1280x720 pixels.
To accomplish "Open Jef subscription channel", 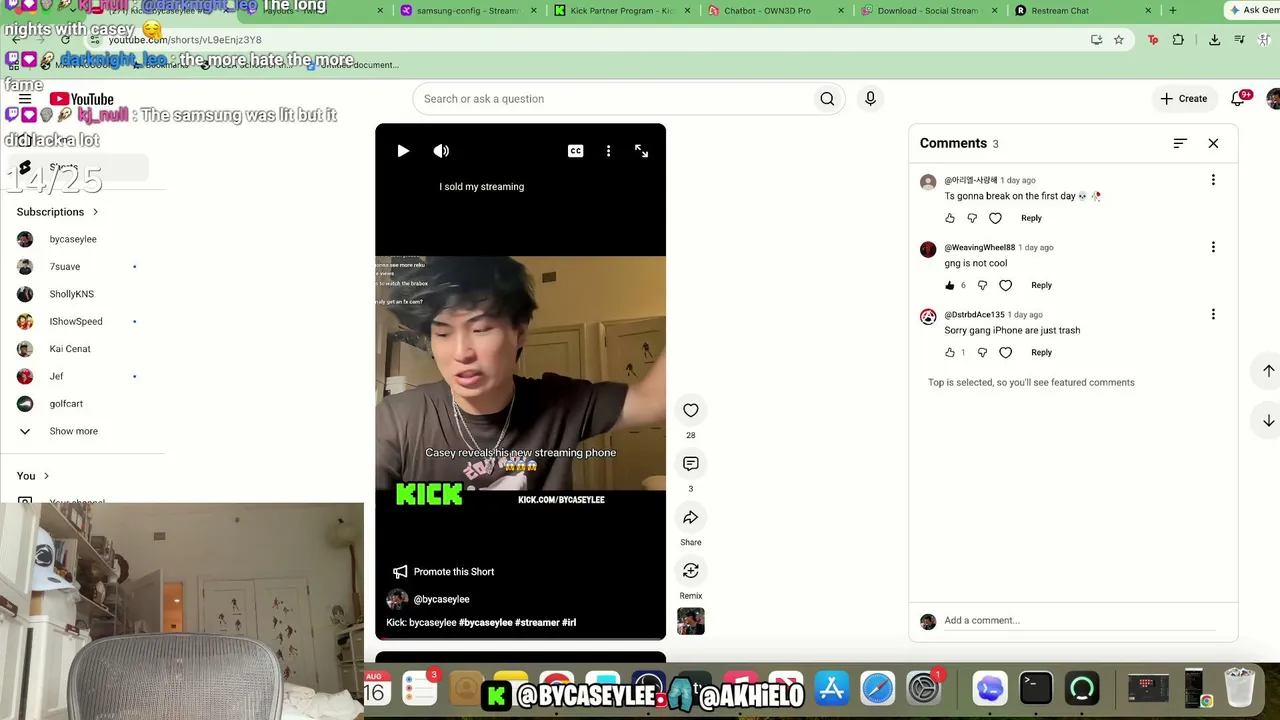I will [x=56, y=377].
